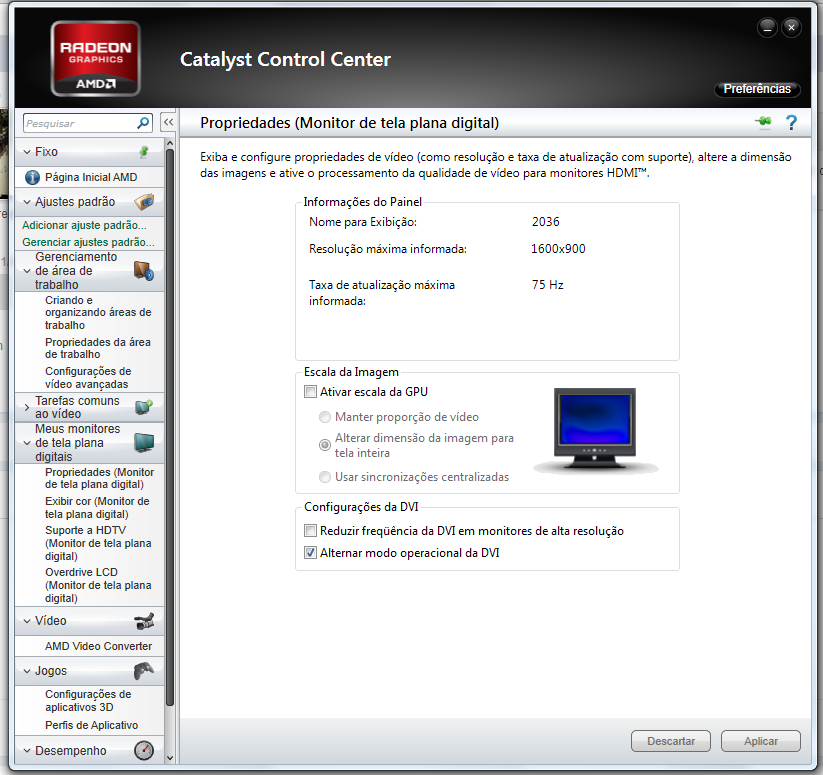Click Gerenciar ajustes padrão link
This screenshot has height=775, width=823.
point(88,242)
